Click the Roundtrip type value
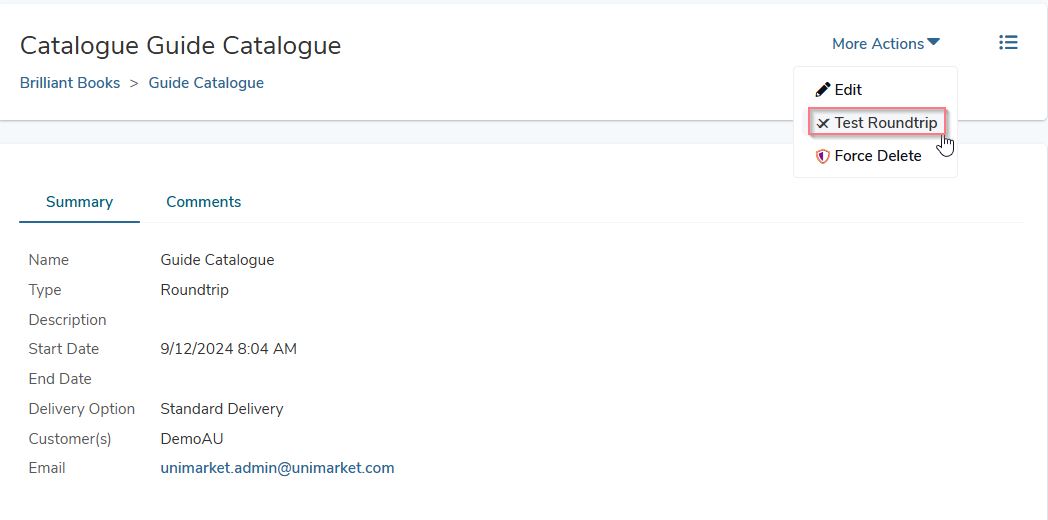Screen dimensions: 1048x520 (194, 290)
